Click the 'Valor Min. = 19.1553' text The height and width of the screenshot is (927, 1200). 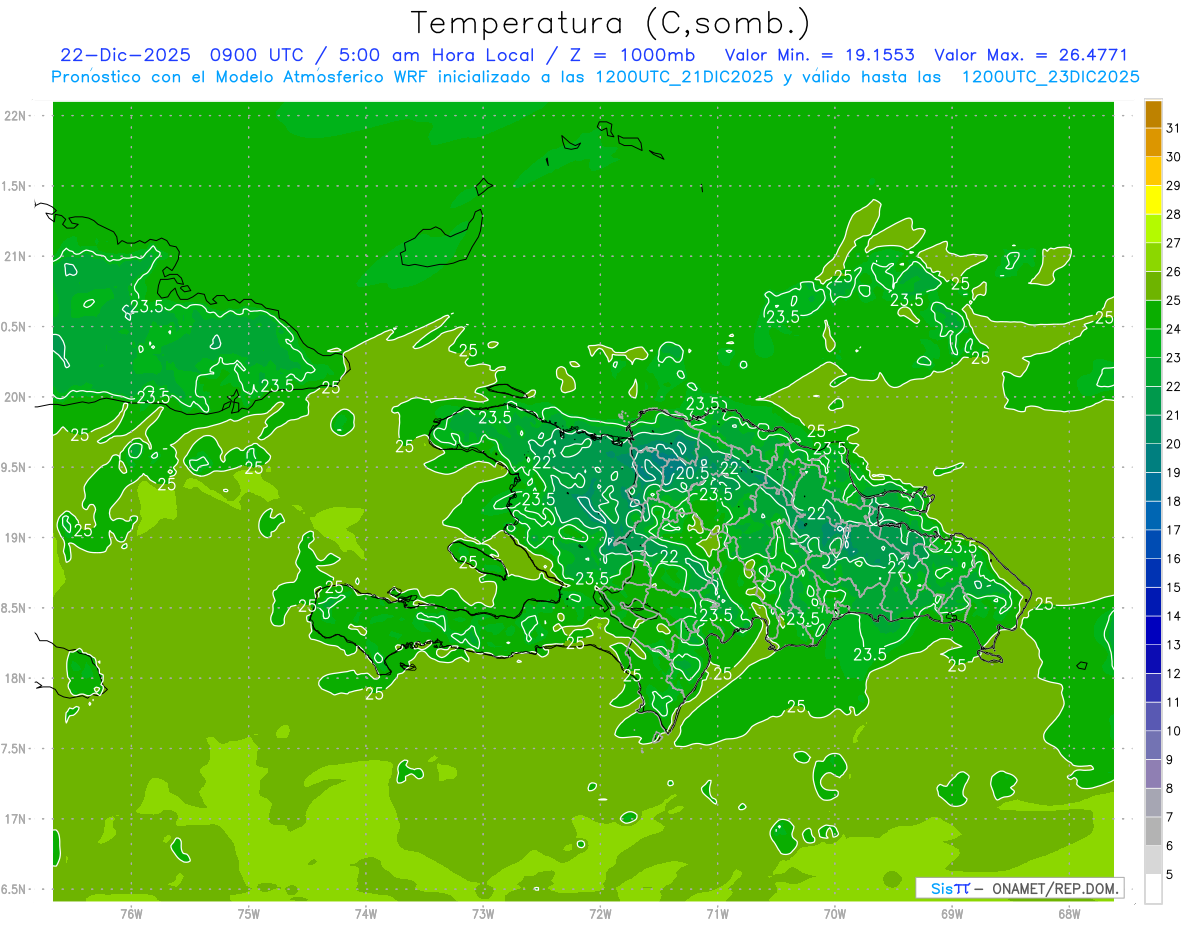coord(819,55)
